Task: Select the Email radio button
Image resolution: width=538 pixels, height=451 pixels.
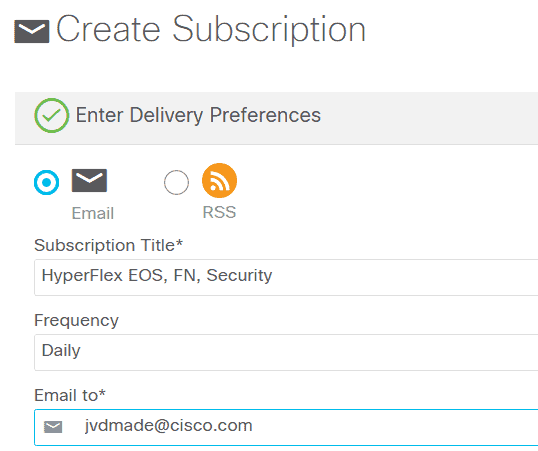Action: click(x=46, y=182)
